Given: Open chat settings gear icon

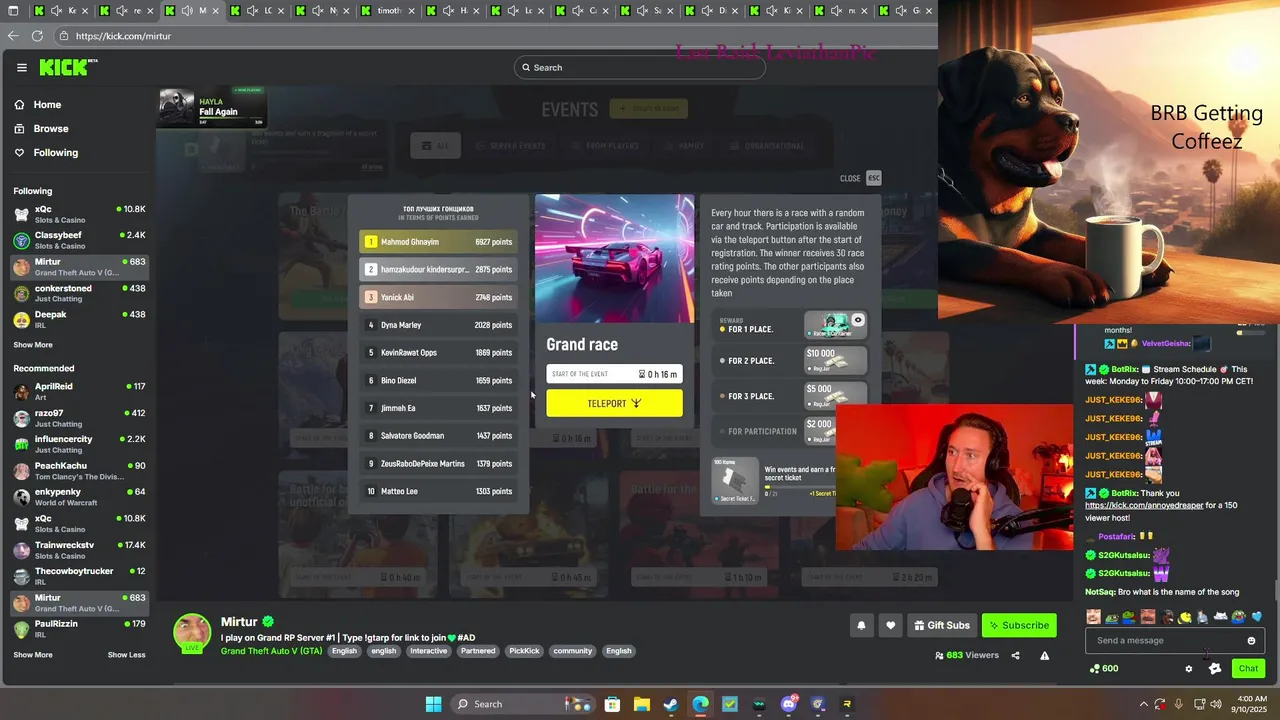Looking at the screenshot, I should coord(1189,669).
